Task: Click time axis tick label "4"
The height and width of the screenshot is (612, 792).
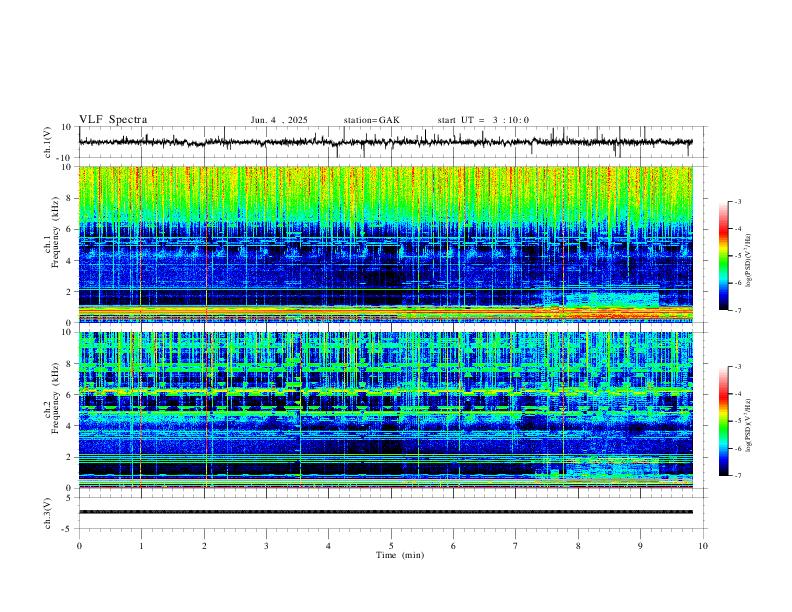Action: pyautogui.click(x=328, y=546)
